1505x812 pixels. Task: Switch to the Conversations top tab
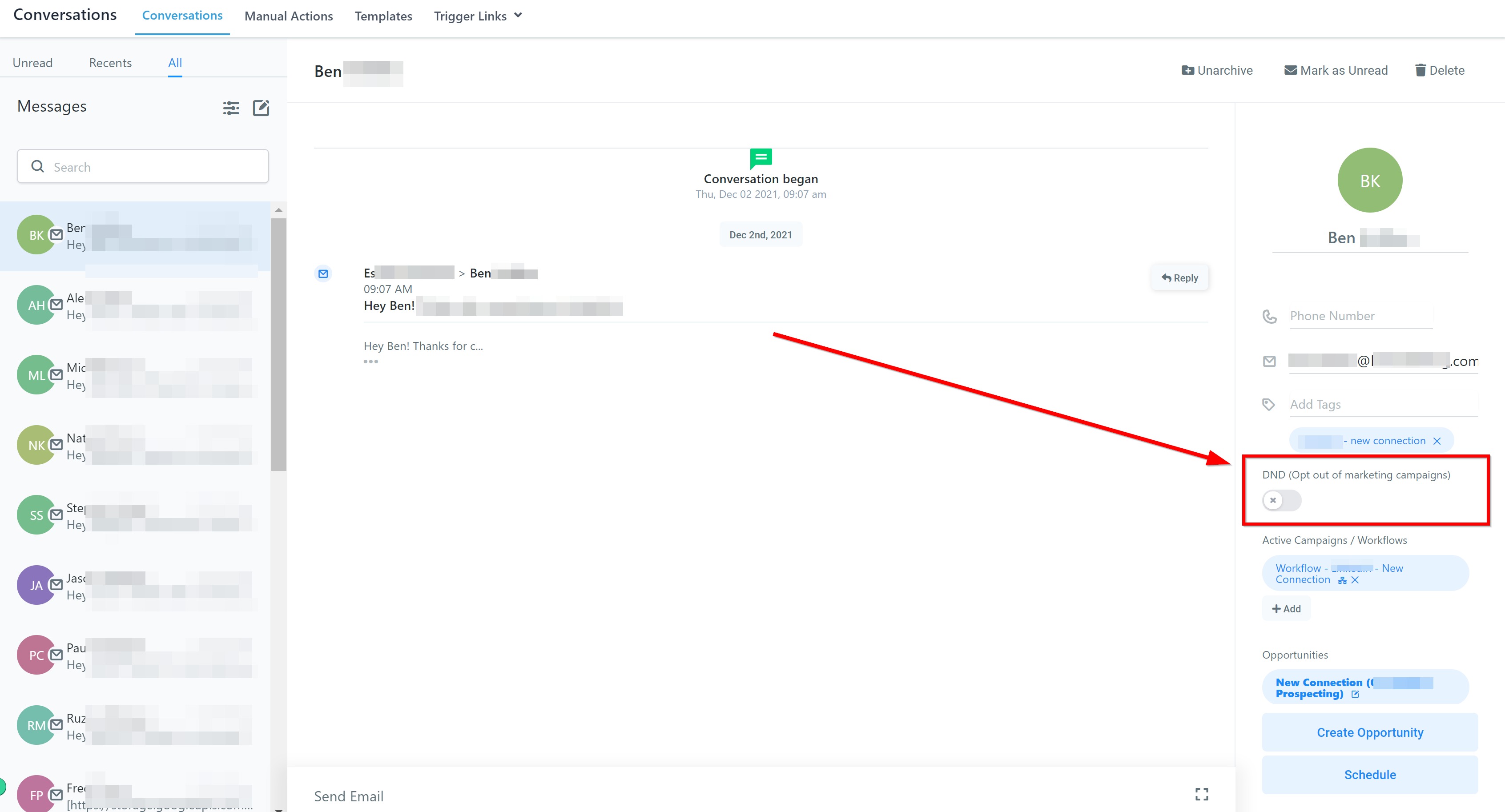[x=182, y=16]
